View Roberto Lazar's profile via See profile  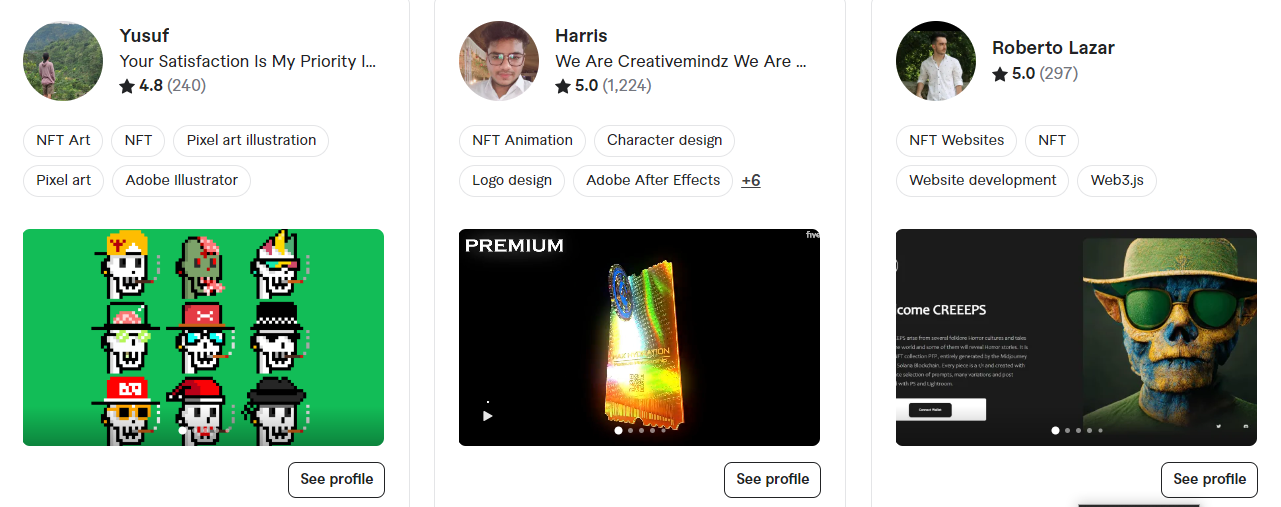pyautogui.click(x=1209, y=479)
